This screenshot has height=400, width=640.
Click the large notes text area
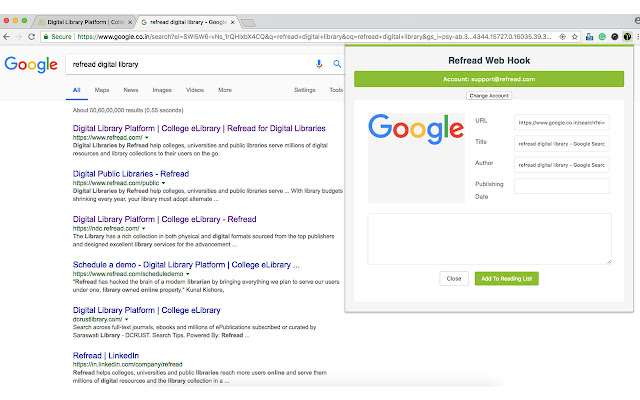489,239
